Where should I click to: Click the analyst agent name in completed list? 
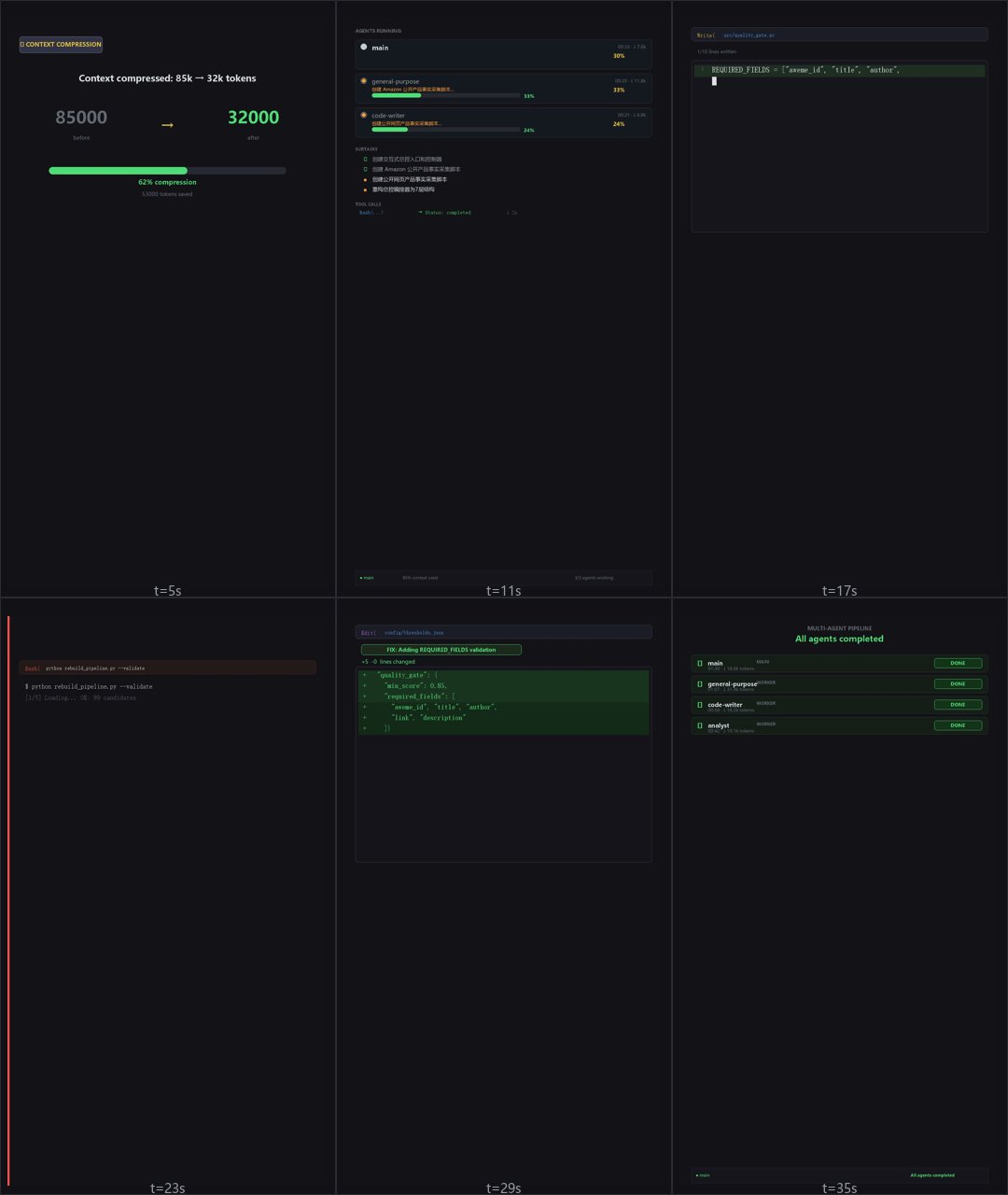point(719,724)
